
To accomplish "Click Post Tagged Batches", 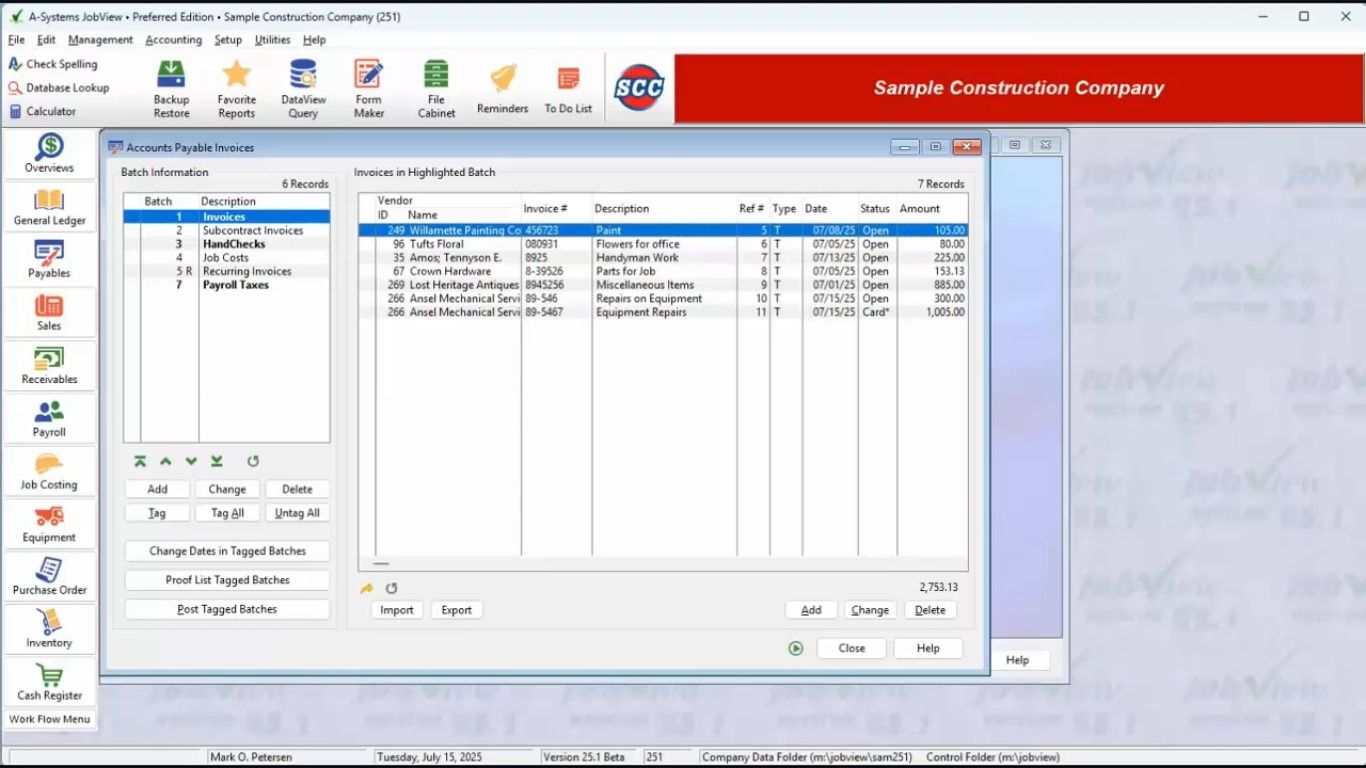I will pos(227,609).
